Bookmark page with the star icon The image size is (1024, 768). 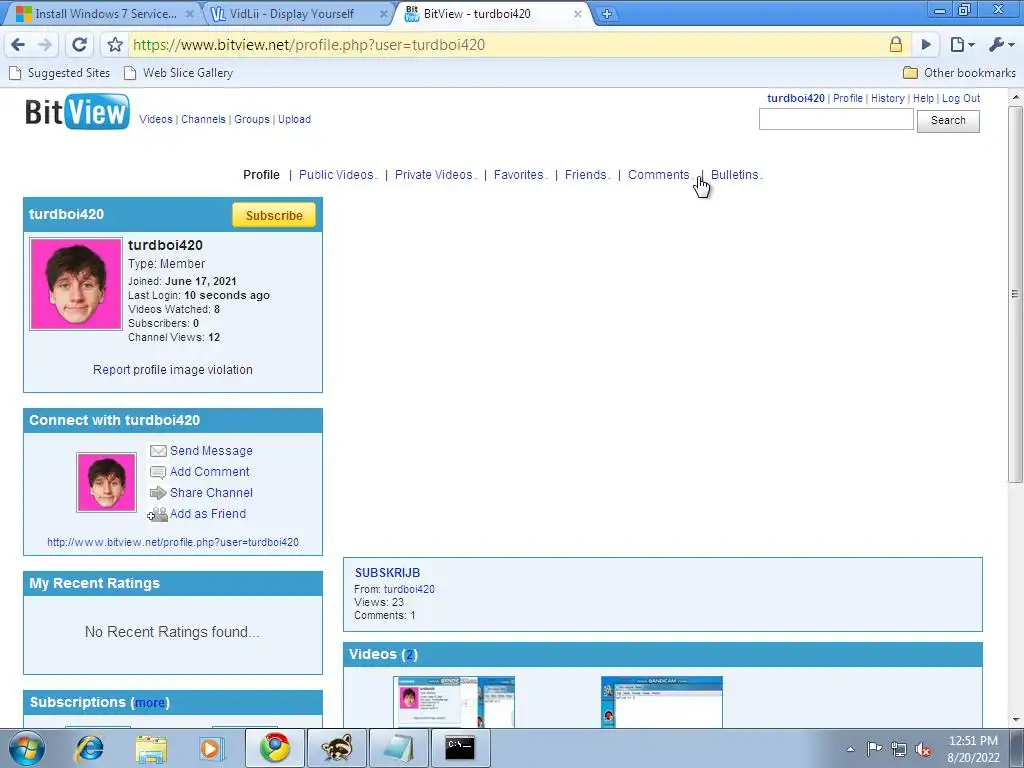pyautogui.click(x=115, y=44)
